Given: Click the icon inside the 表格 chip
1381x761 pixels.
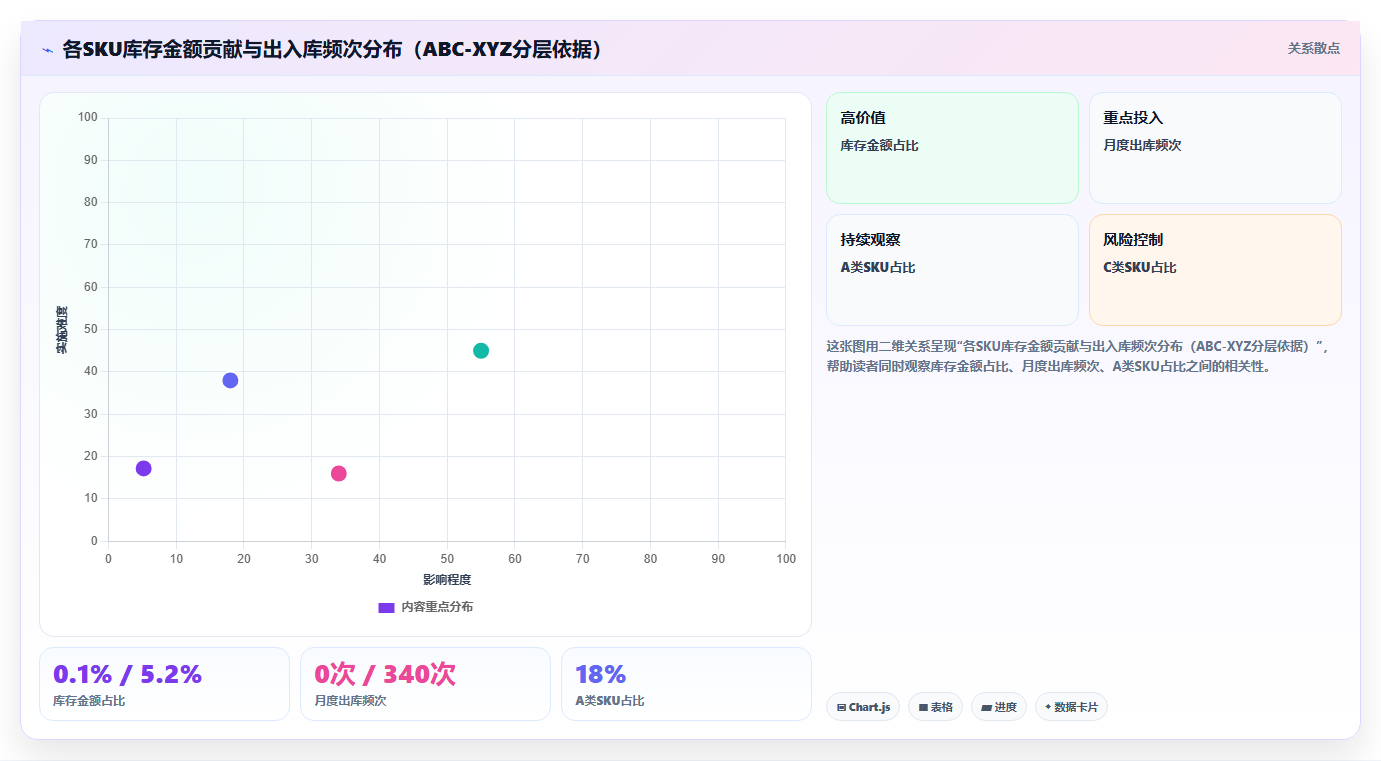Looking at the screenshot, I should tap(923, 707).
